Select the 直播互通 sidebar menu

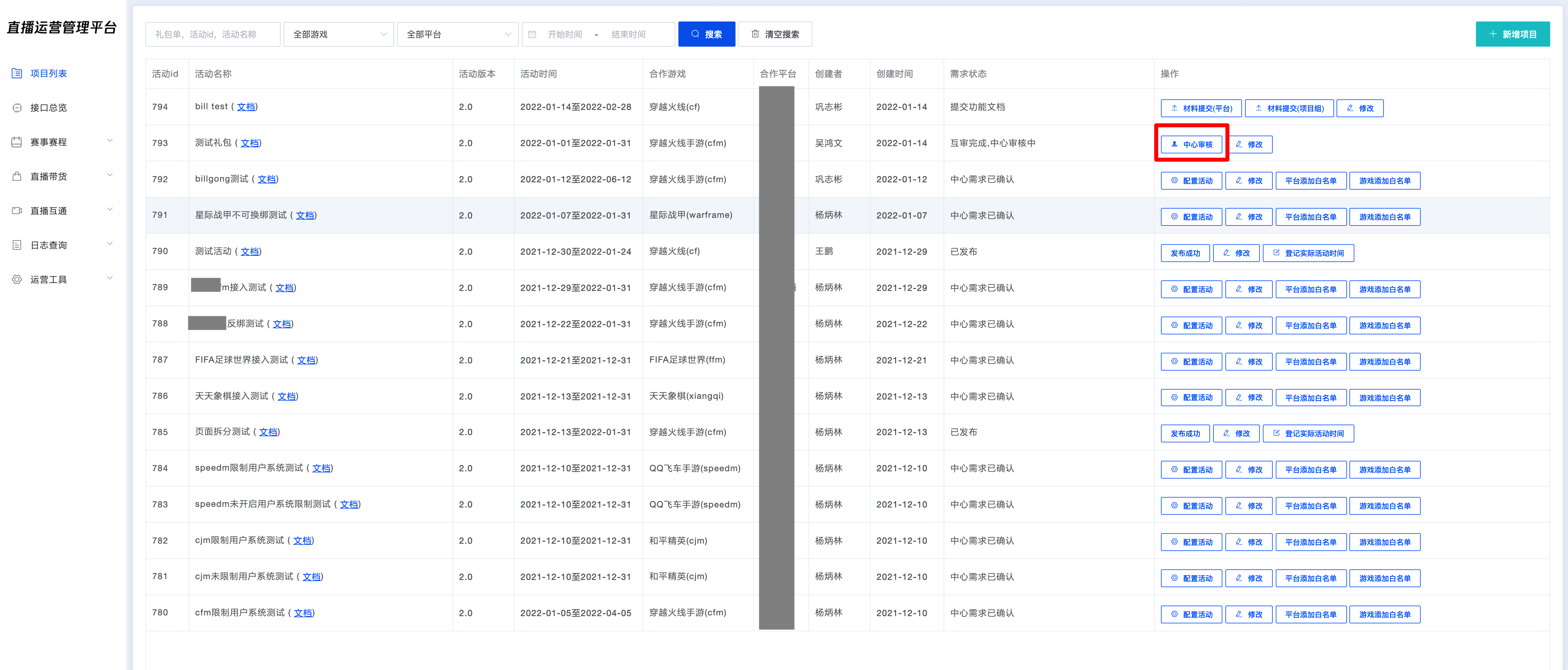click(x=49, y=211)
